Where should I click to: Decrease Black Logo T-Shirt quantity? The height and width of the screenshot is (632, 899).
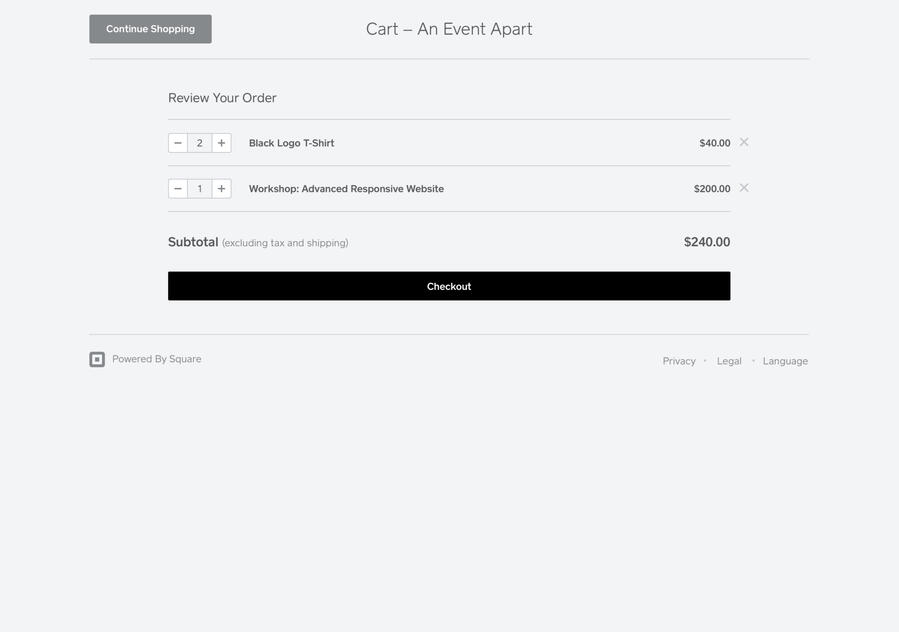coord(178,143)
